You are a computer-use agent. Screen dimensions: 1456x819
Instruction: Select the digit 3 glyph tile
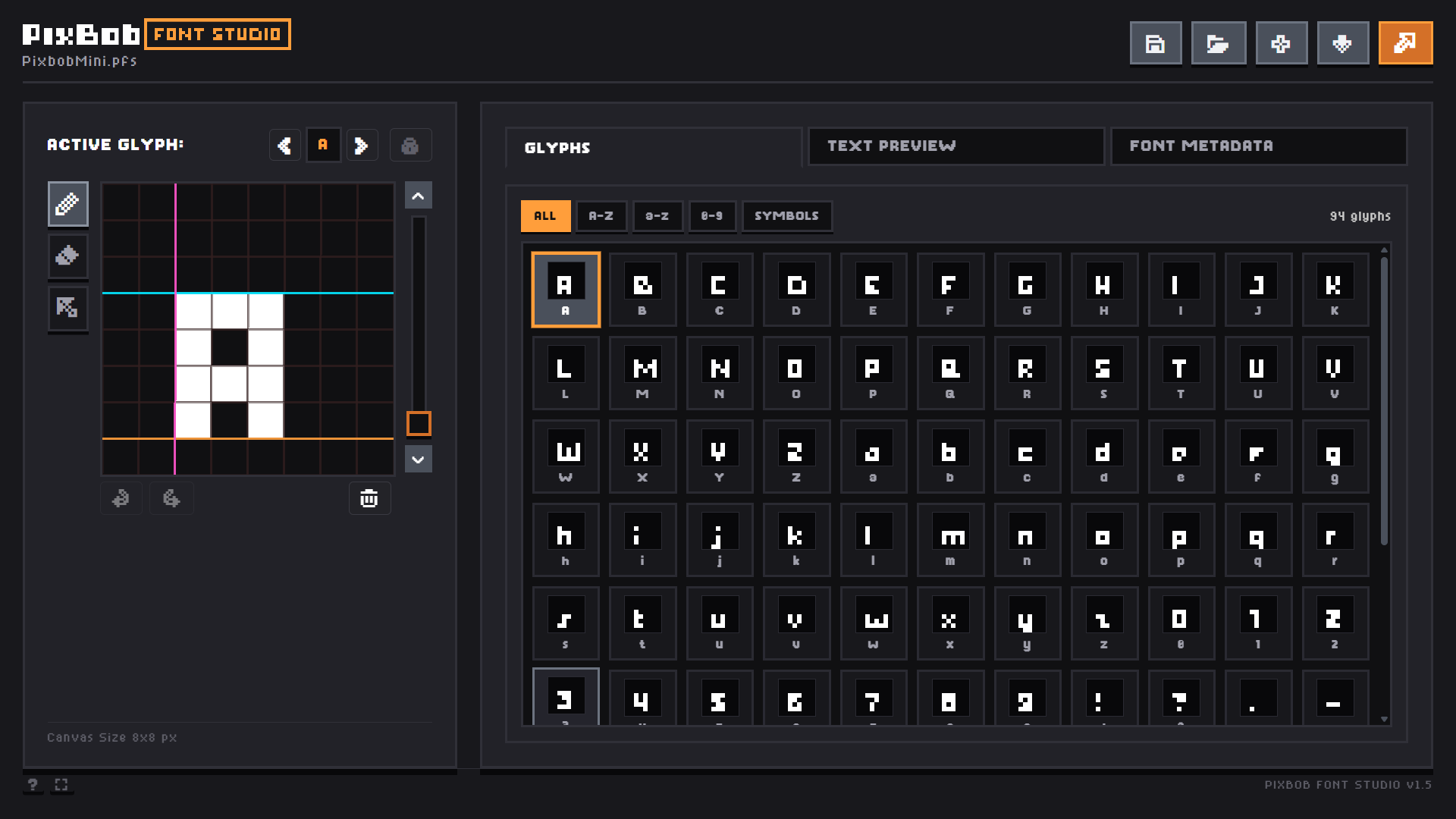(x=566, y=698)
